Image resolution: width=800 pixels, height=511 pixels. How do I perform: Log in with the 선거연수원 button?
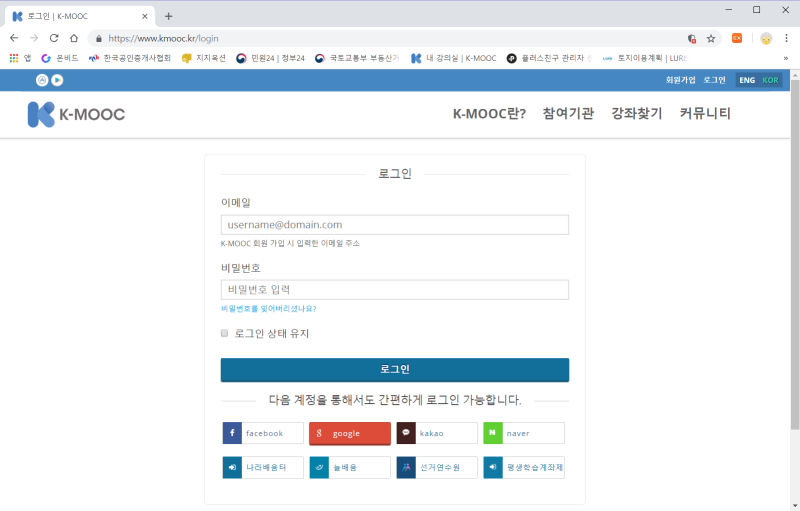click(x=437, y=467)
